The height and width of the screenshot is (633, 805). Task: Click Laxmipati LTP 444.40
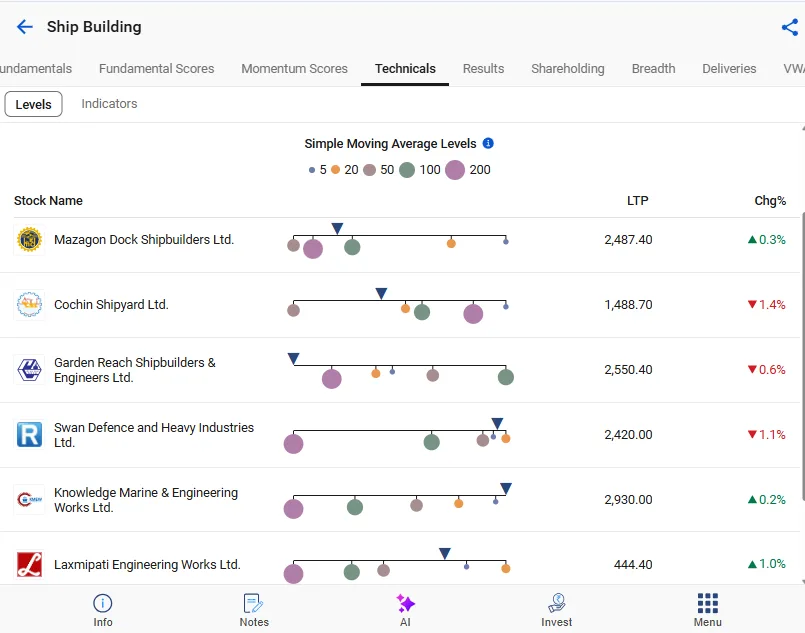(633, 565)
